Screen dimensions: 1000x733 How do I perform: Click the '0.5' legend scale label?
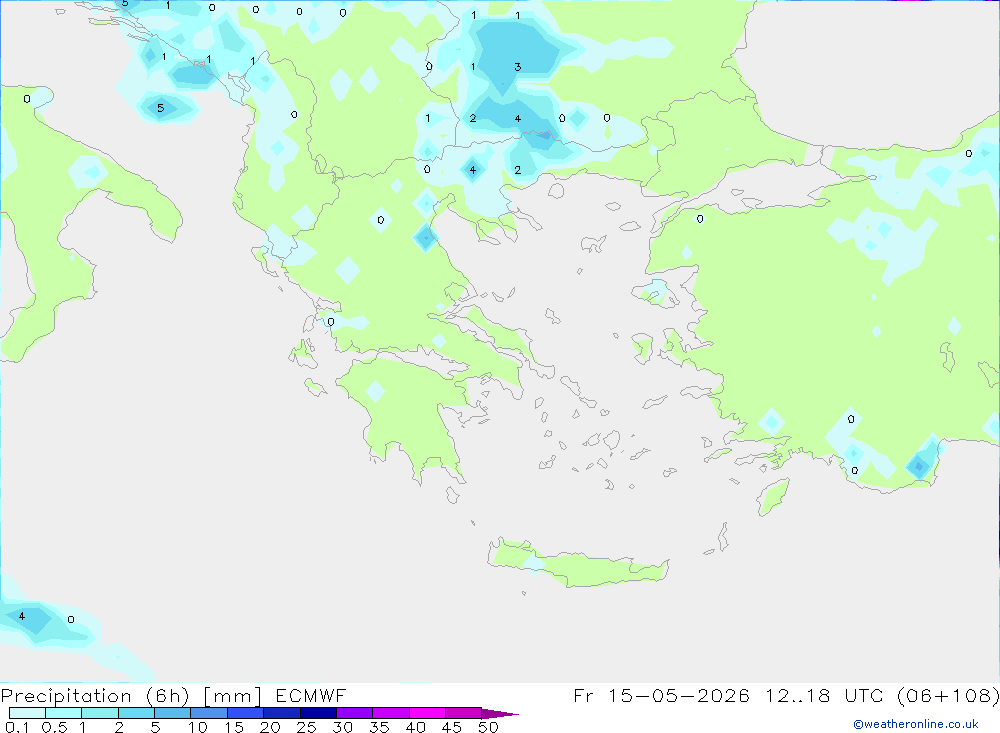coord(54,727)
